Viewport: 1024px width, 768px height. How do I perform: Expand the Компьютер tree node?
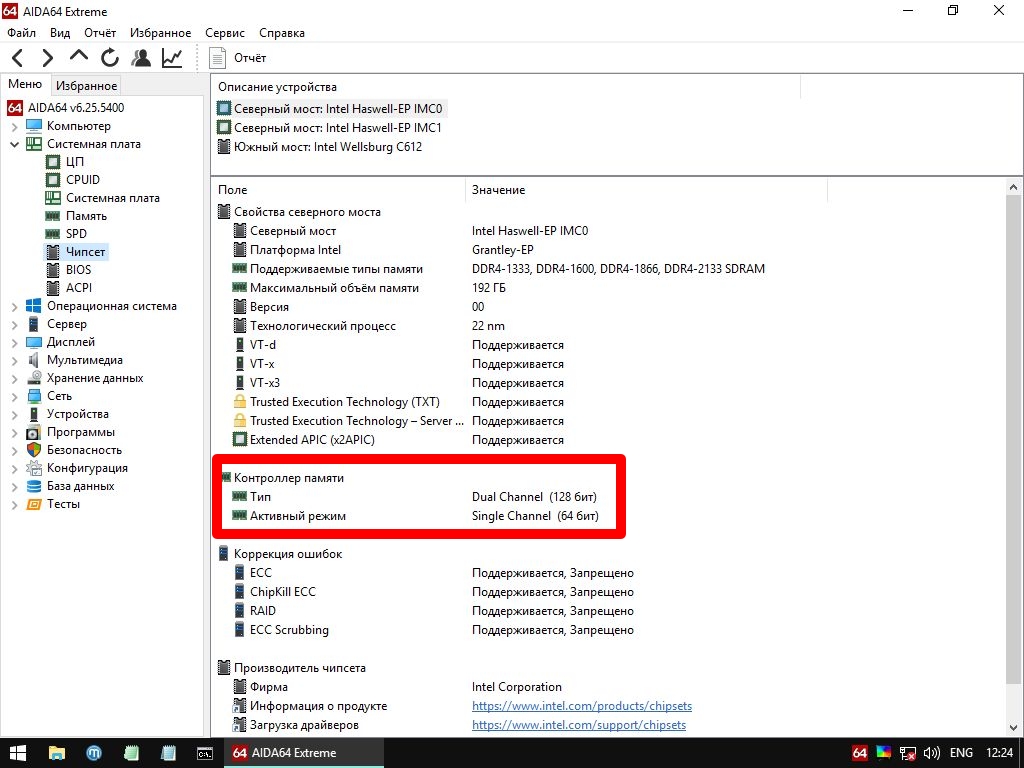click(14, 126)
